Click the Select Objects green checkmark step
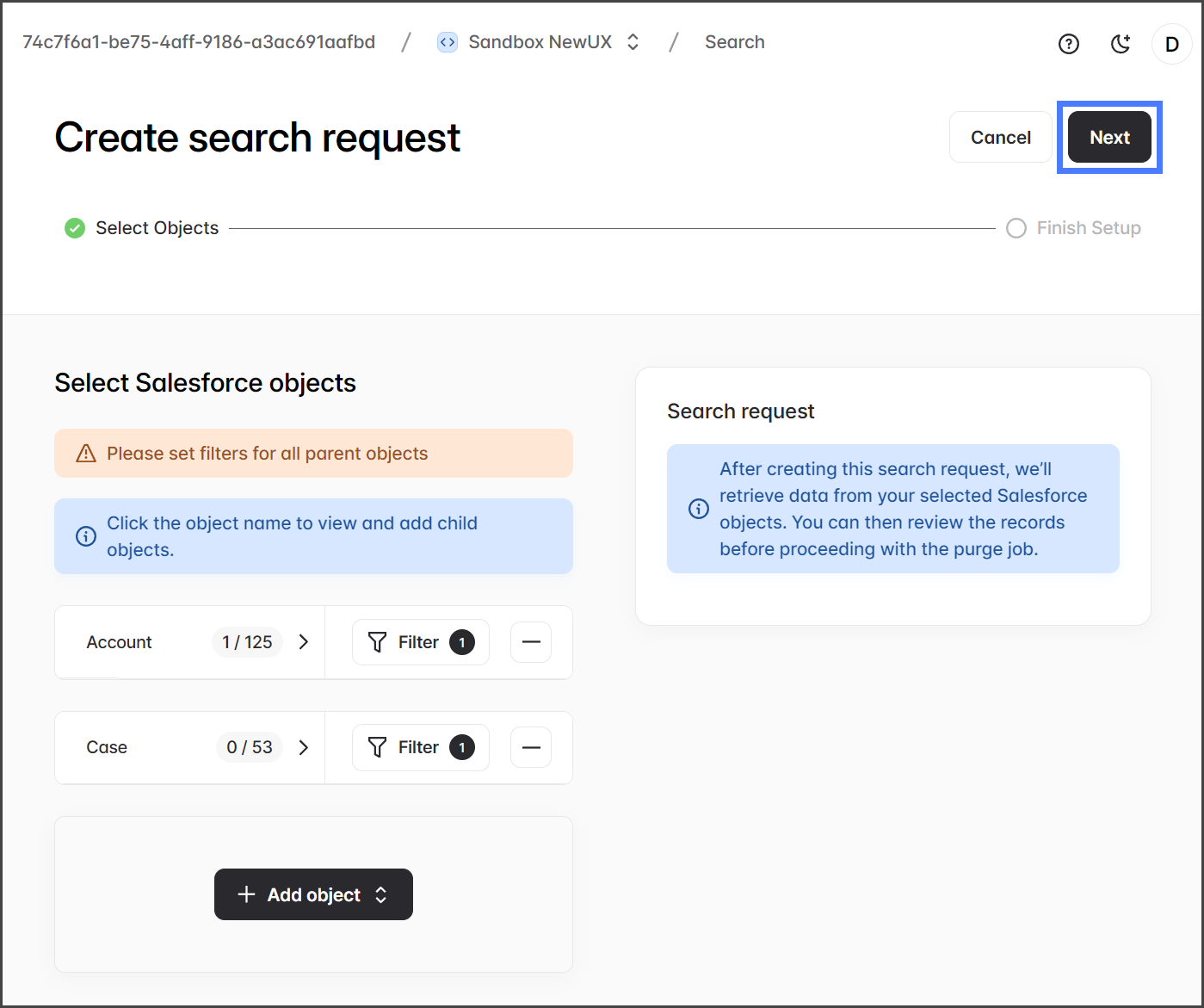 (x=75, y=228)
